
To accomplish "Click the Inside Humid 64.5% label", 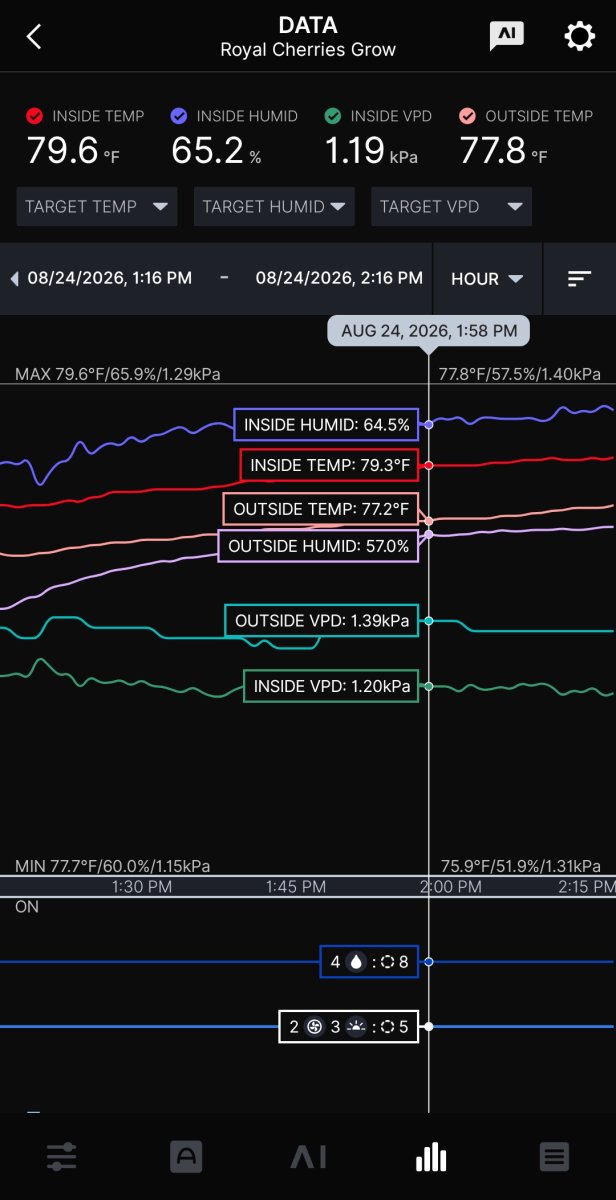I will pos(326,425).
